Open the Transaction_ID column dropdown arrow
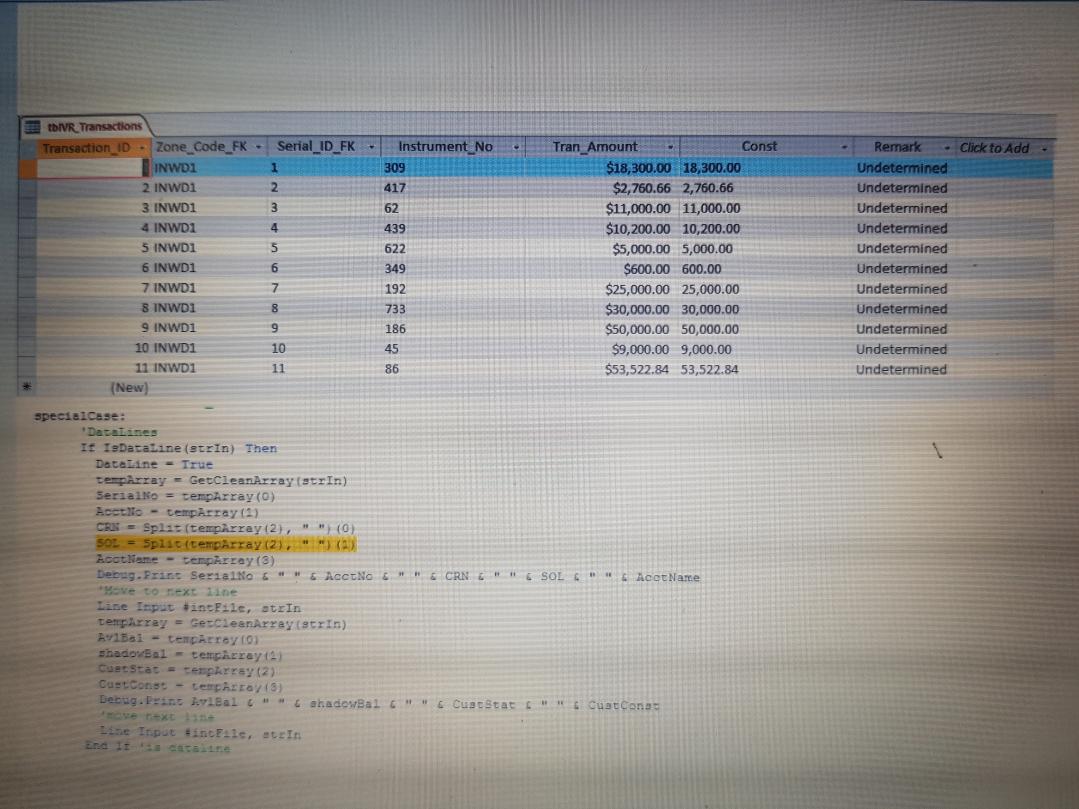The width and height of the screenshot is (1079, 809). [142, 148]
